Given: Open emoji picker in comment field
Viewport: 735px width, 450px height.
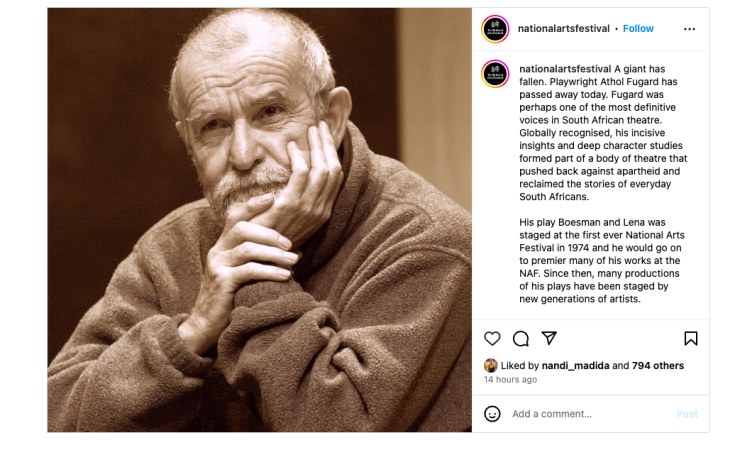Looking at the screenshot, I should click(x=492, y=413).
